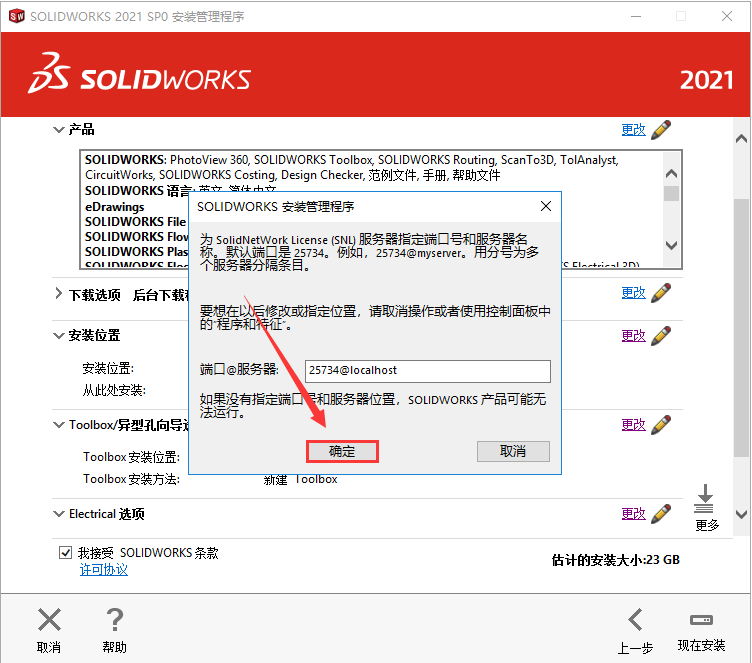
Task: Click the pencil icon in Toolbox row
Action: coord(661,425)
